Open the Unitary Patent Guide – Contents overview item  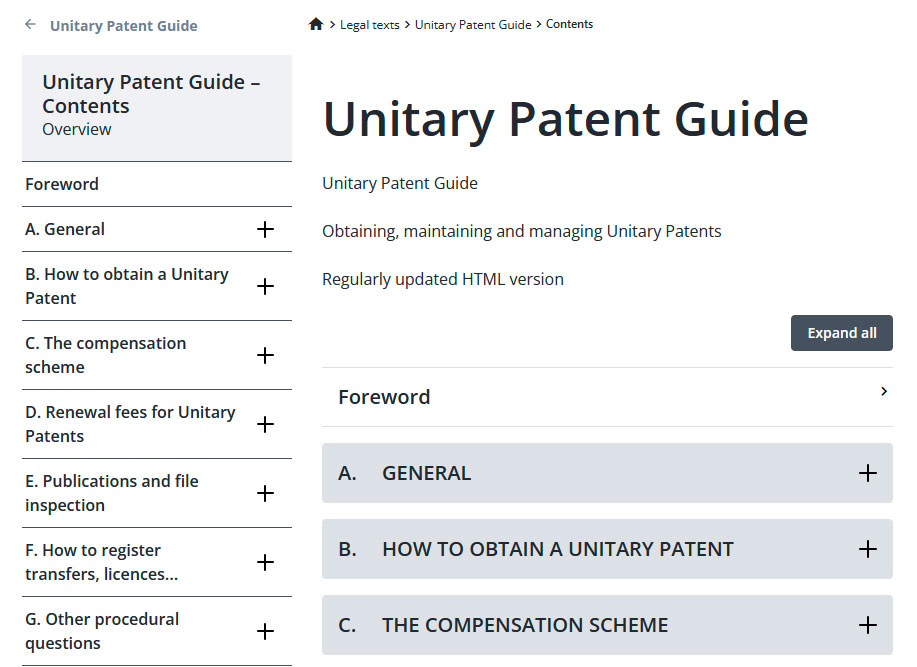(151, 105)
